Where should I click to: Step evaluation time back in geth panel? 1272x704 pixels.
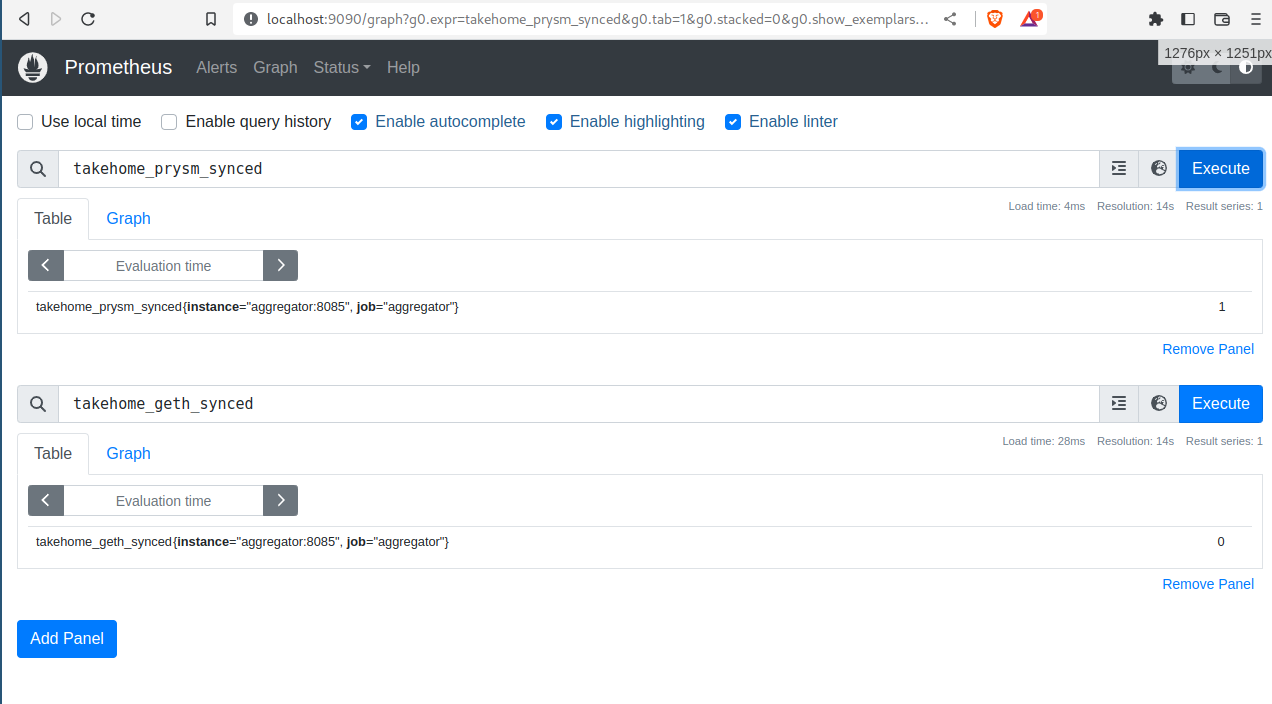tap(46, 501)
